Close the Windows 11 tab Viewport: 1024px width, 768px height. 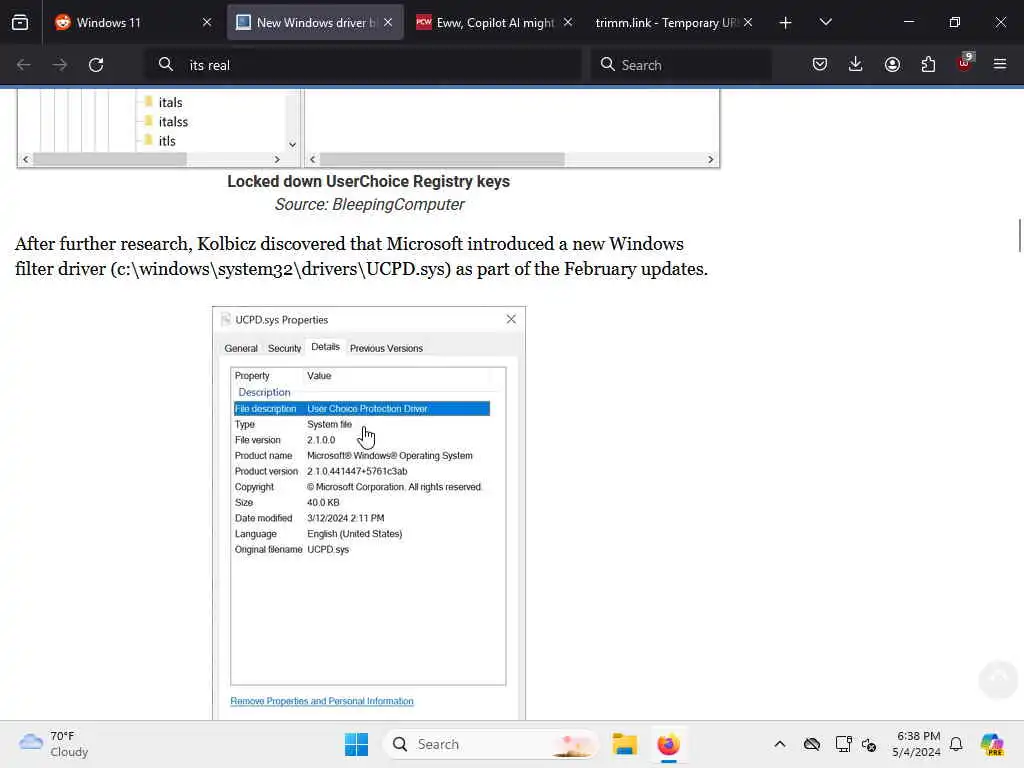click(x=207, y=22)
